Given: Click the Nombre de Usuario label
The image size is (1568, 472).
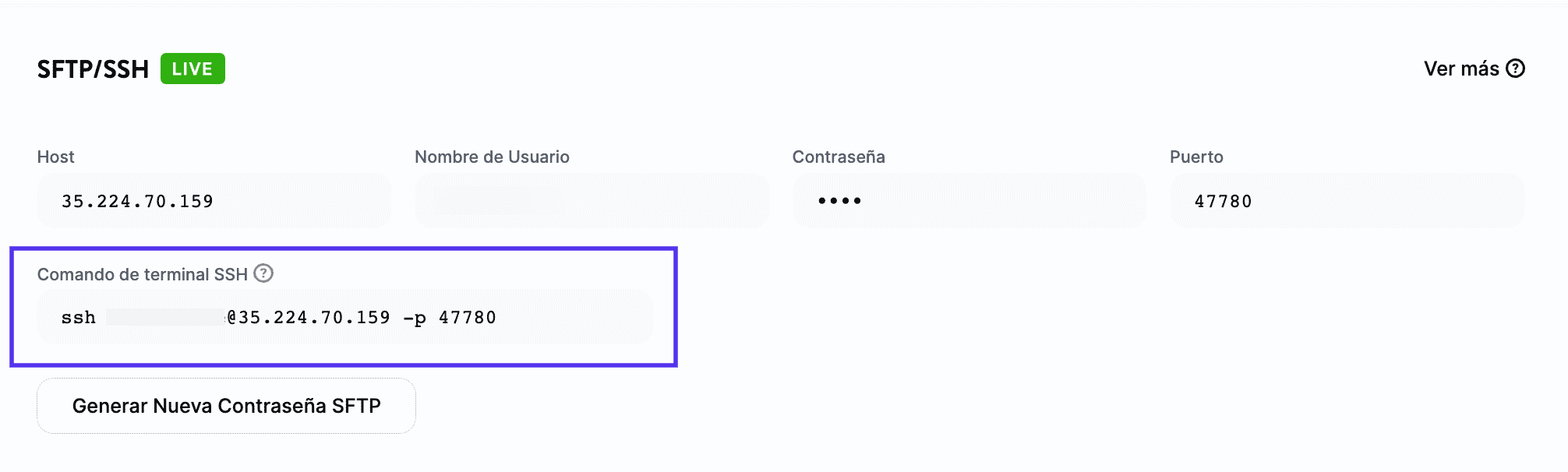Looking at the screenshot, I should (x=492, y=157).
